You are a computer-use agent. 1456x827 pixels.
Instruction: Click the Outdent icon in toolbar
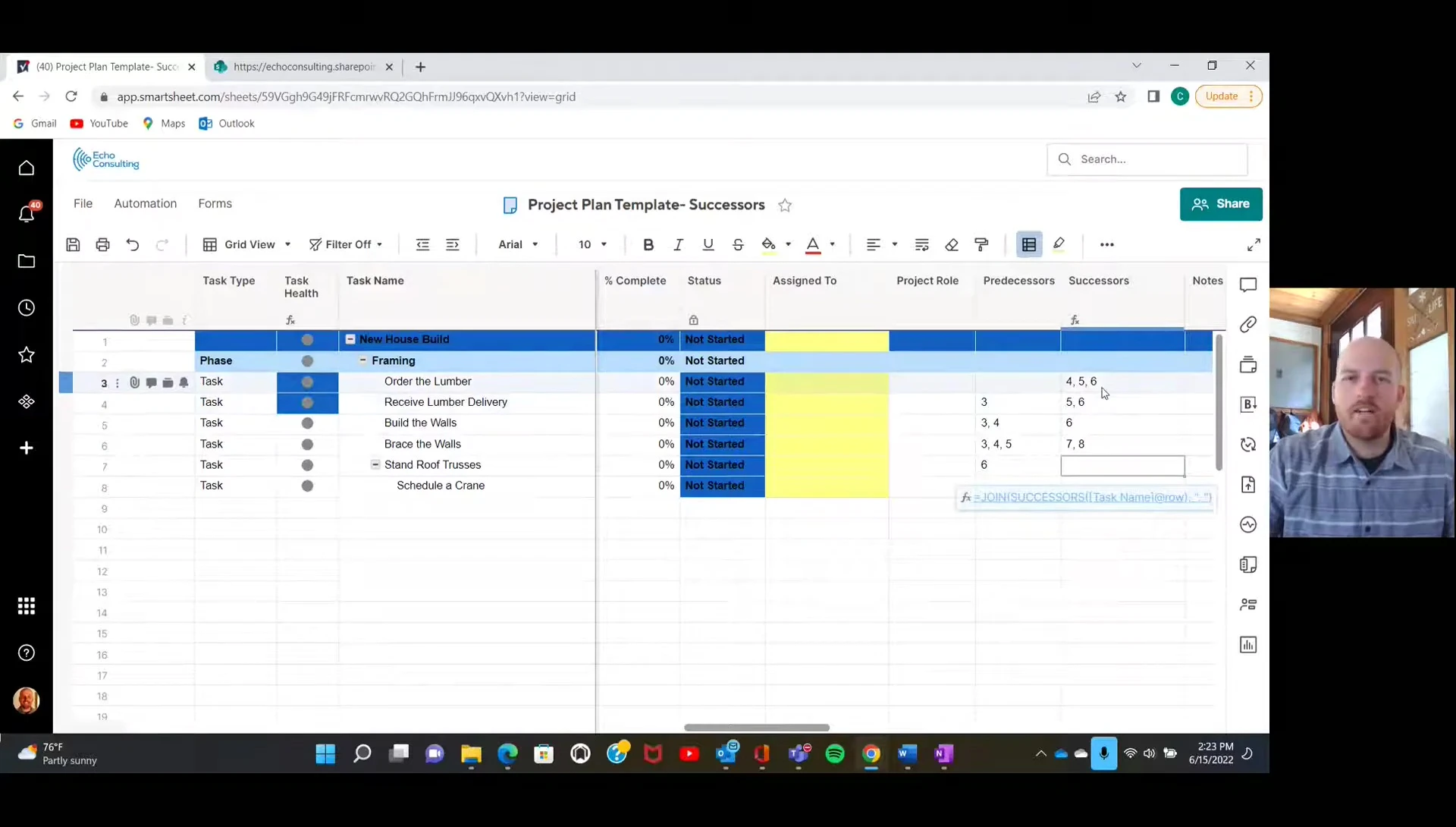(x=422, y=244)
